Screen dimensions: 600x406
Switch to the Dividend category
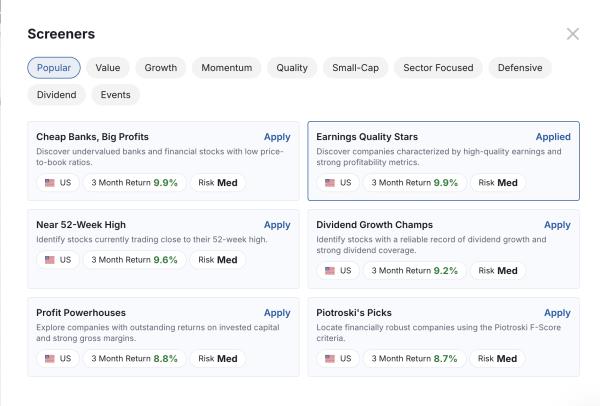tap(57, 95)
